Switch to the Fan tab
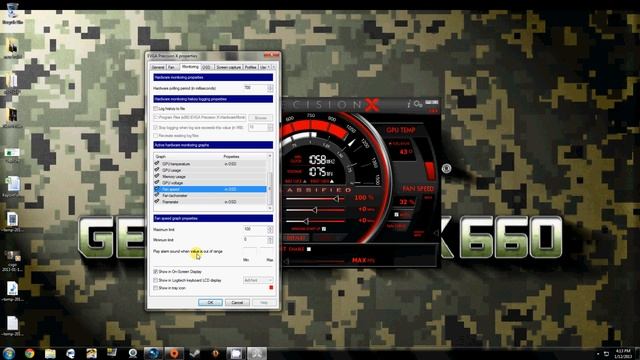The height and width of the screenshot is (360, 640). (x=172, y=67)
